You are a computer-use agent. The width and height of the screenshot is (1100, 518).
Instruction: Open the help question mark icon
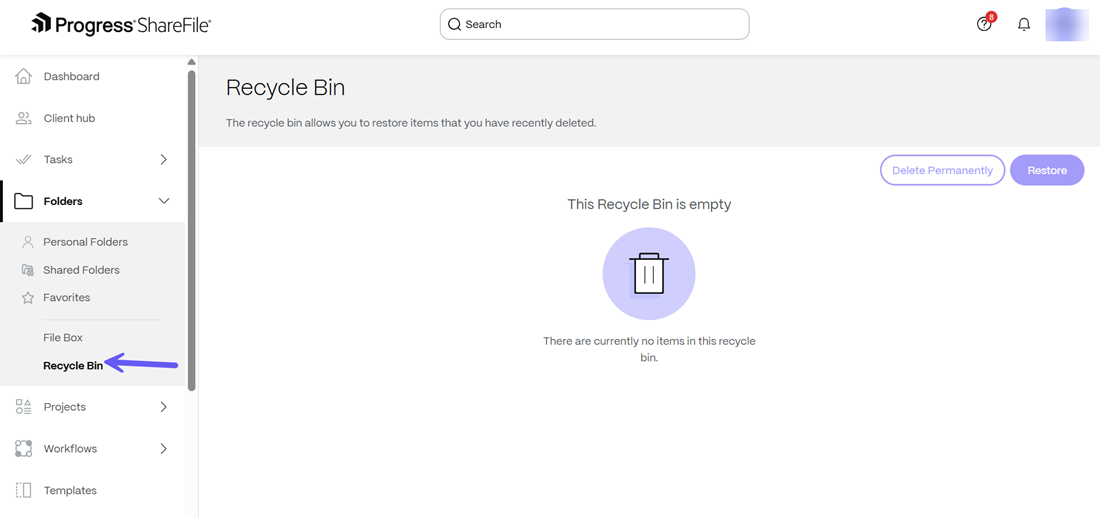point(984,25)
